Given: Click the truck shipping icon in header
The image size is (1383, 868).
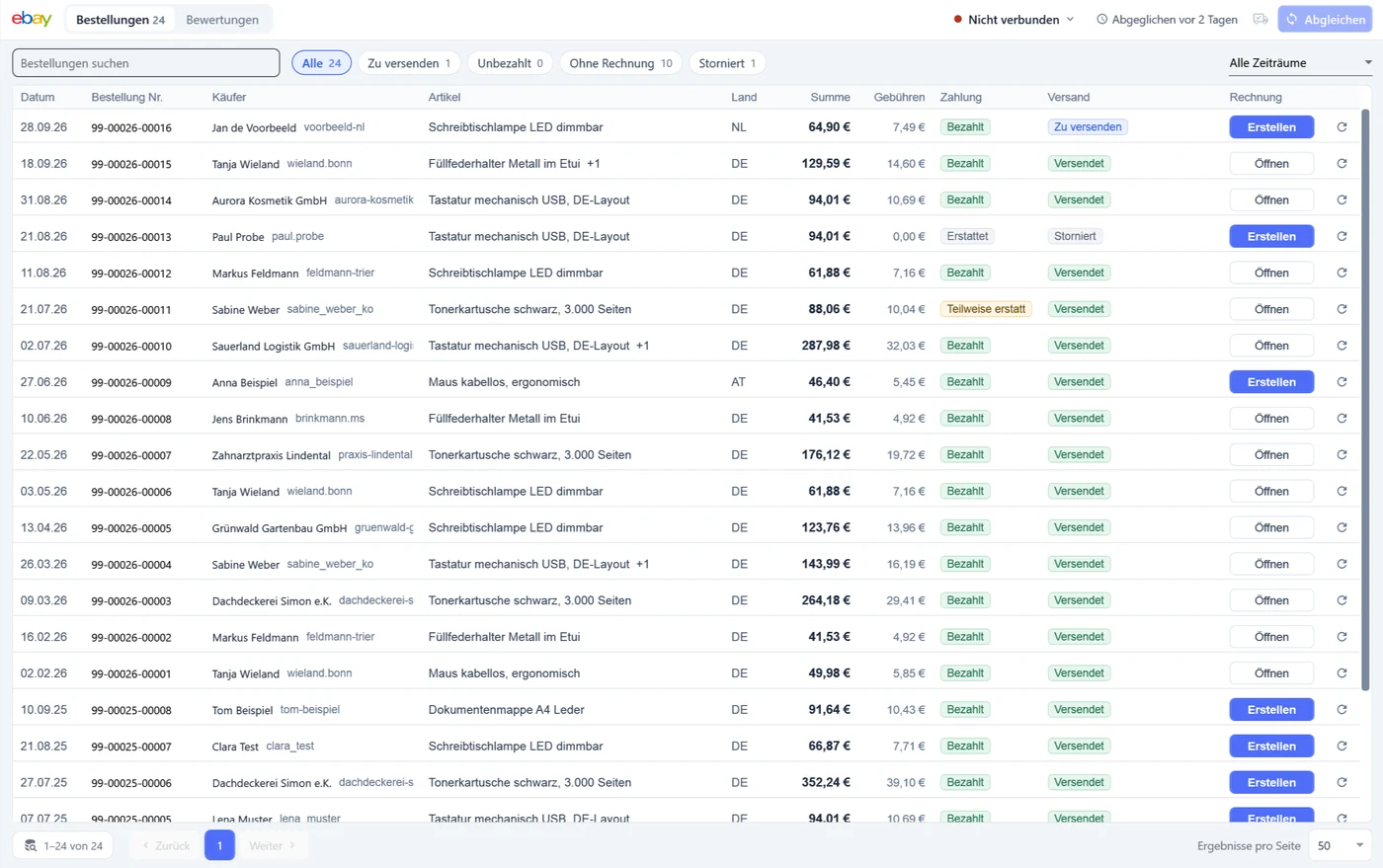Looking at the screenshot, I should click(x=1261, y=19).
